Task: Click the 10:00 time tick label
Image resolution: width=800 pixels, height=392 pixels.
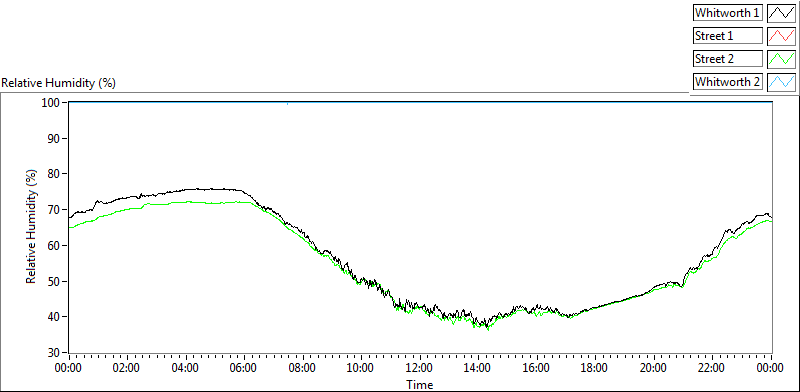Action: tap(361, 368)
